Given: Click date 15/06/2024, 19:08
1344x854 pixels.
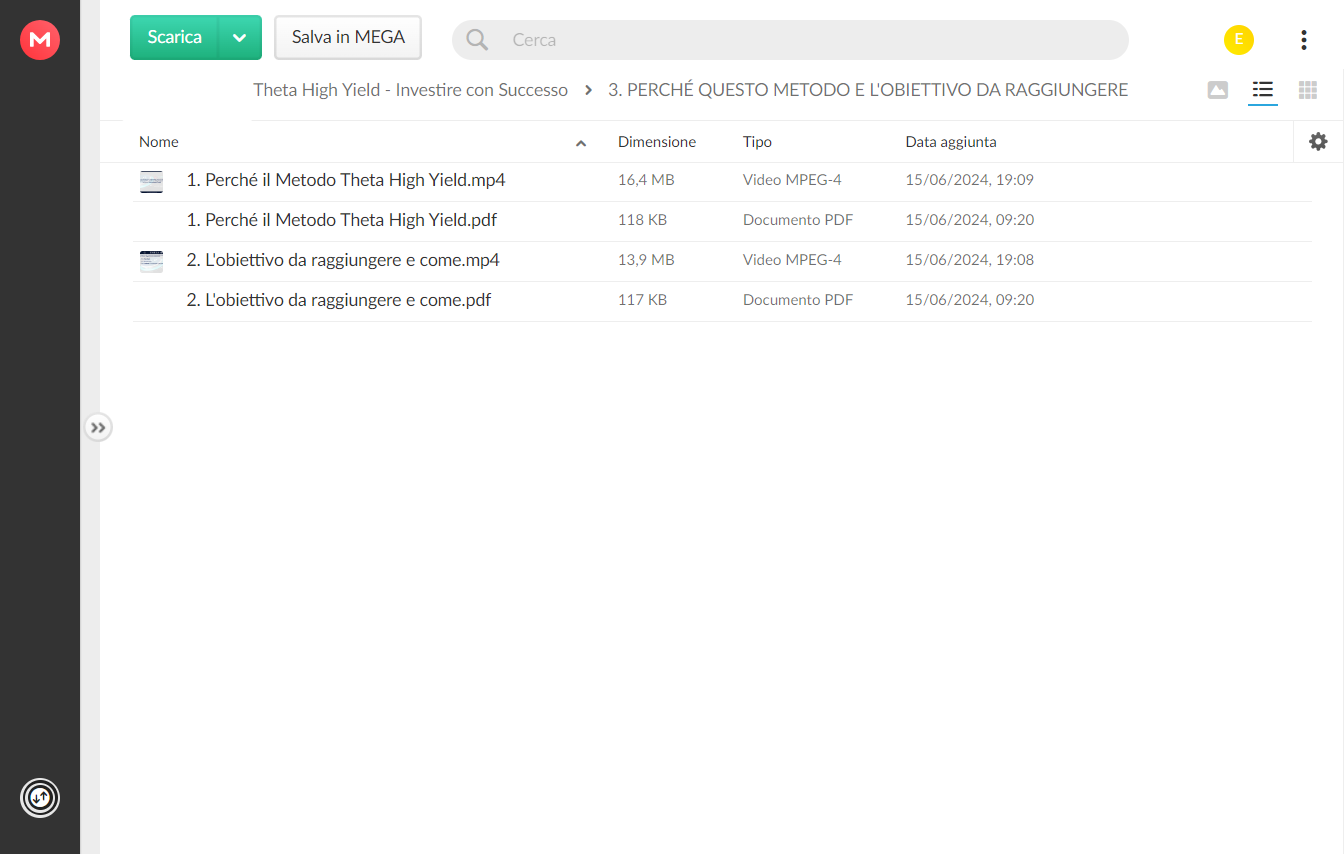Looking at the screenshot, I should coord(970,260).
